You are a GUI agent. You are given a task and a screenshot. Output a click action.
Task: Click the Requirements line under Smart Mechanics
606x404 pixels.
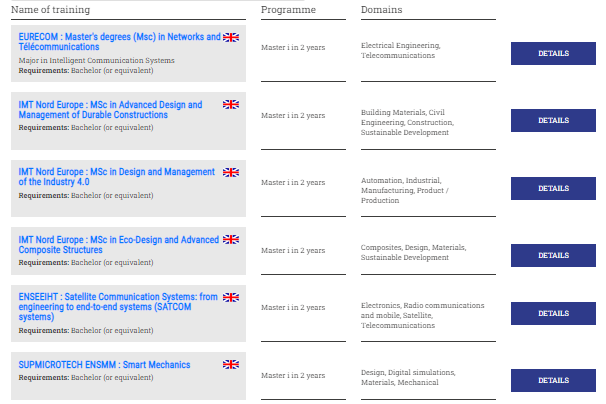point(86,377)
